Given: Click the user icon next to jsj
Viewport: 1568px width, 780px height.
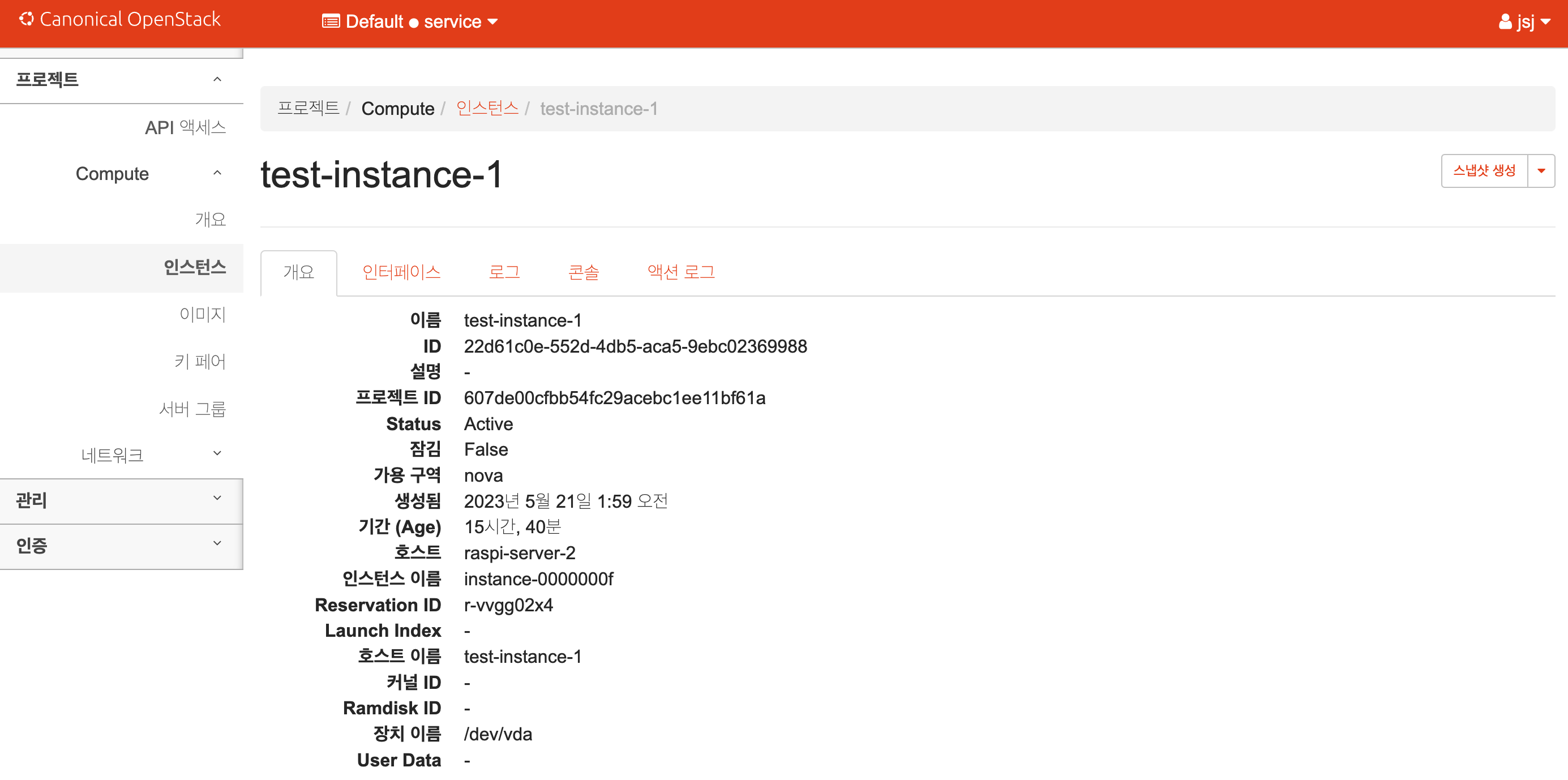Looking at the screenshot, I should [1505, 22].
